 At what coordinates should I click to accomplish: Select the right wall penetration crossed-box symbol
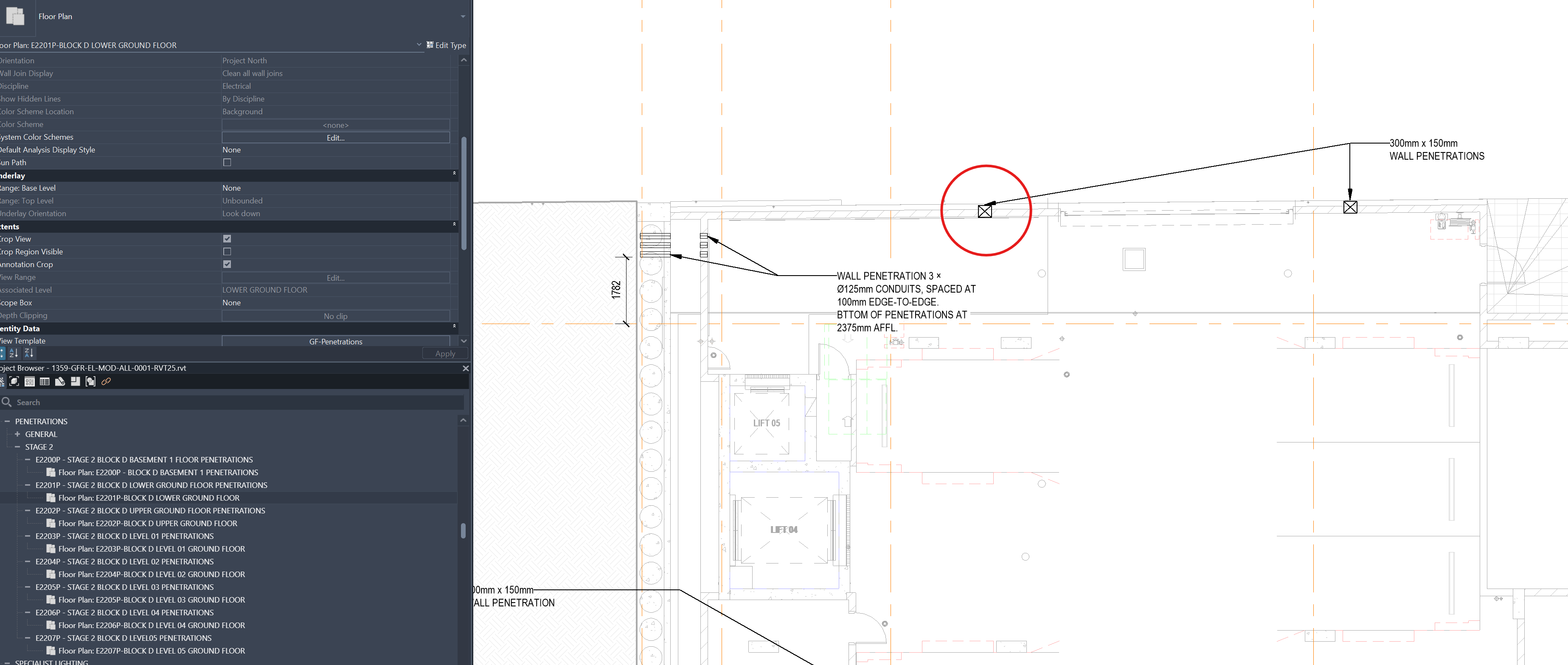point(1350,208)
